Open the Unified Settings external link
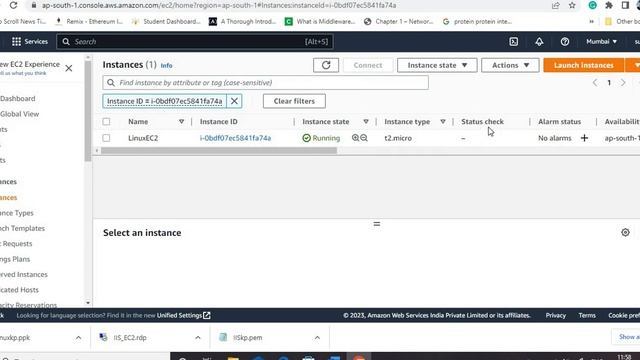640x360 pixels. (x=184, y=316)
